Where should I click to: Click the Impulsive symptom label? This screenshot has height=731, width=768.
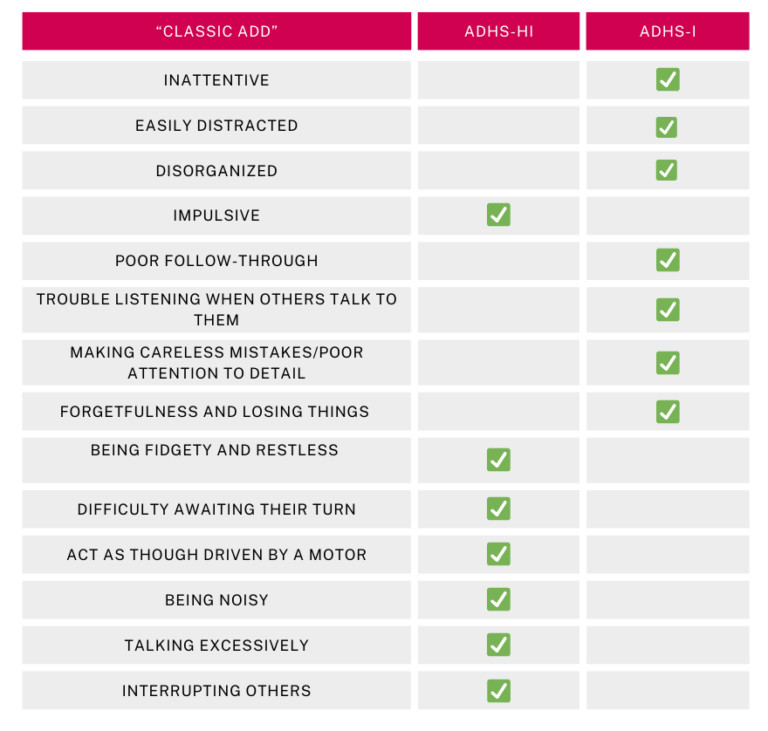(216, 216)
